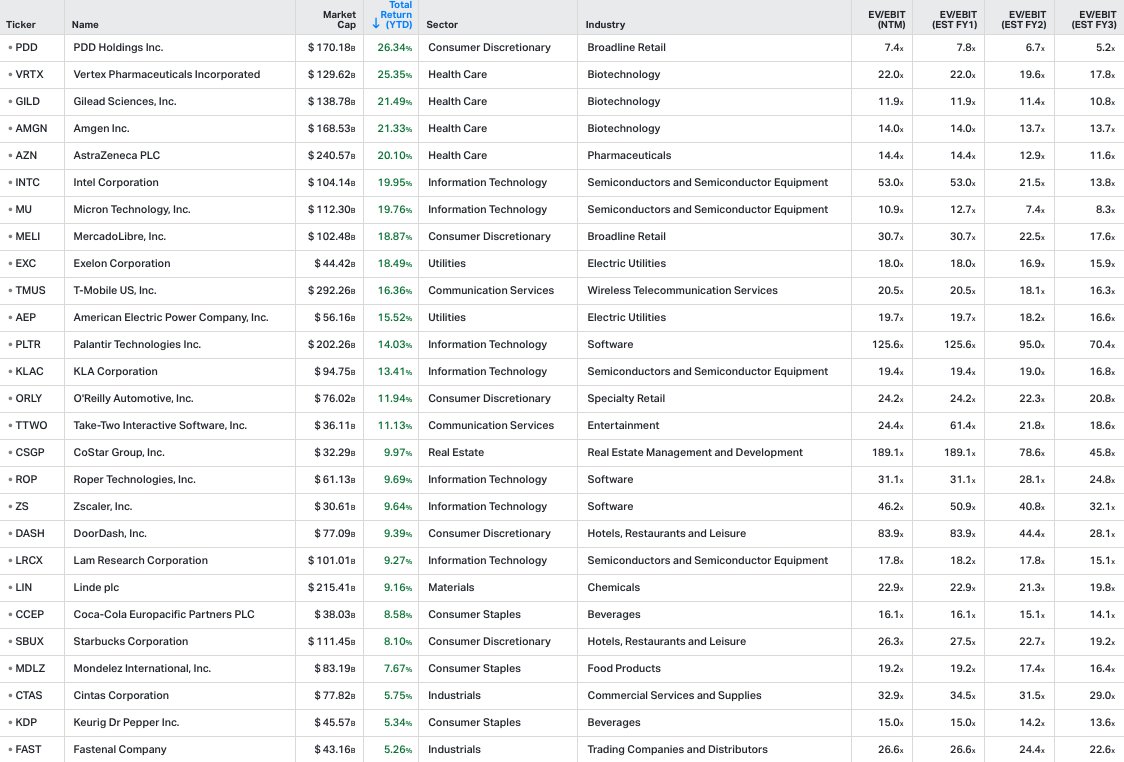The height and width of the screenshot is (762, 1124).
Task: Open the AZN ticker
Action: coord(27,156)
